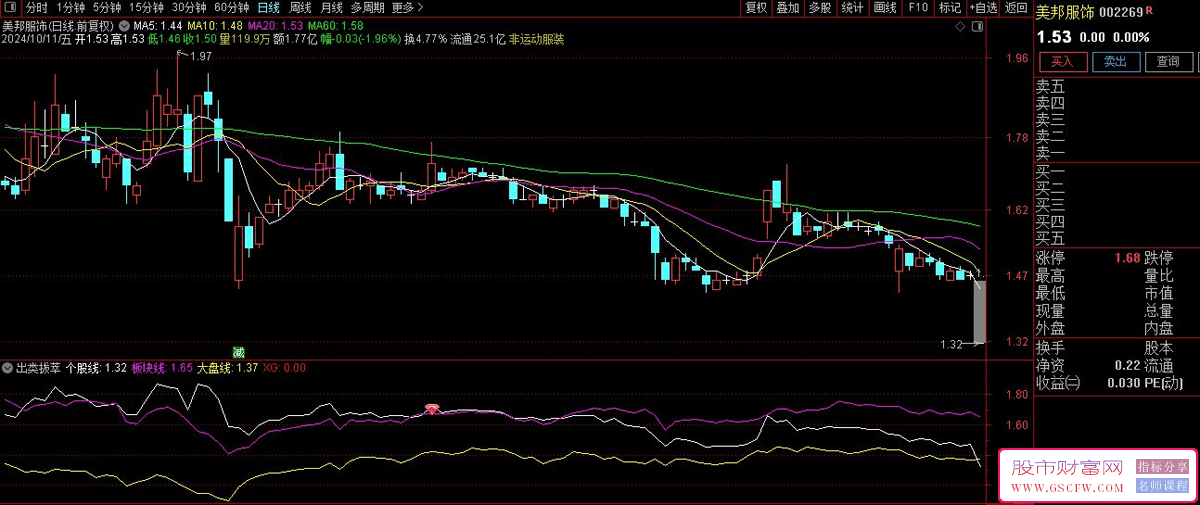Select the 周线 weekly chart tab
1200x505 pixels.
(300, 7)
